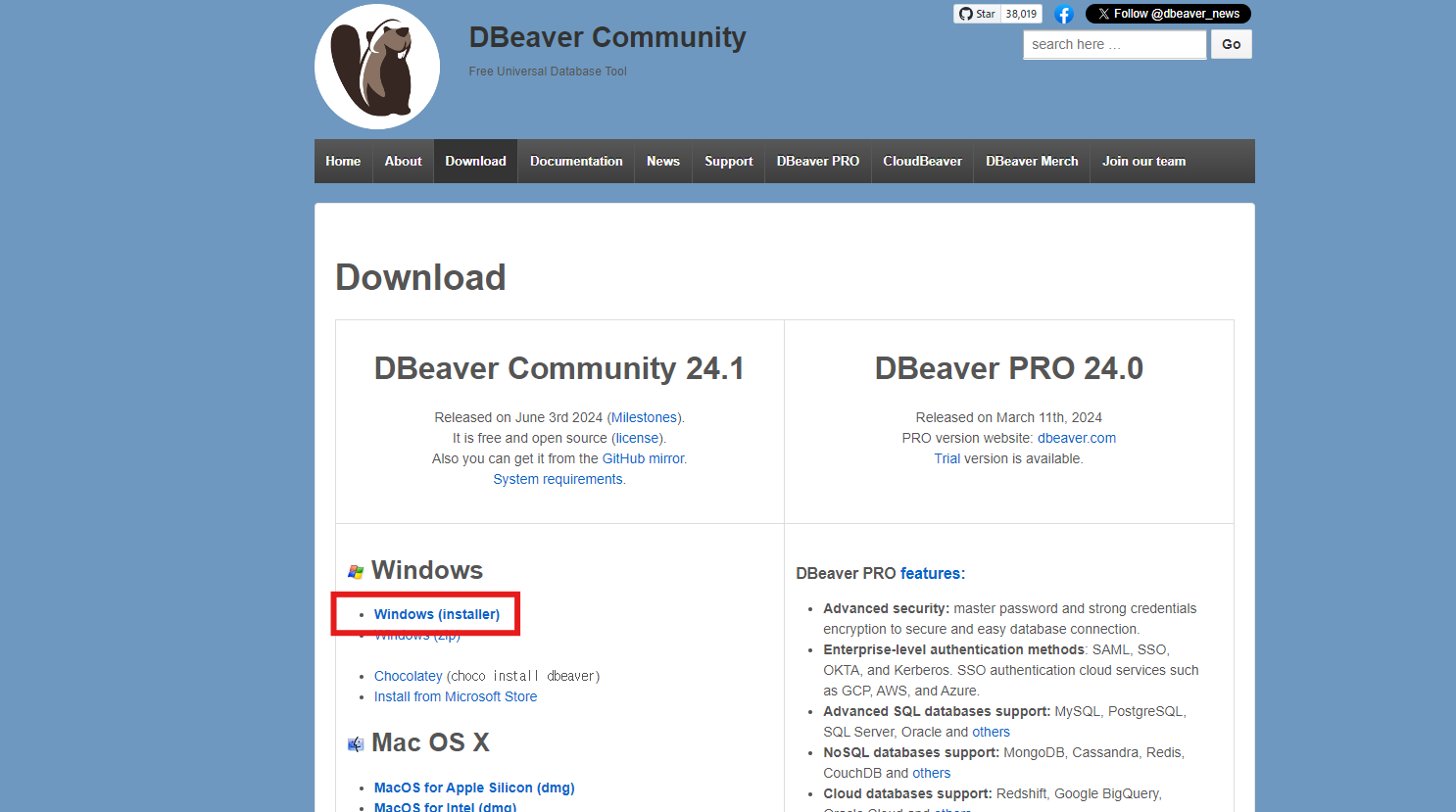Visit the dbeaver.com link

tap(1077, 438)
